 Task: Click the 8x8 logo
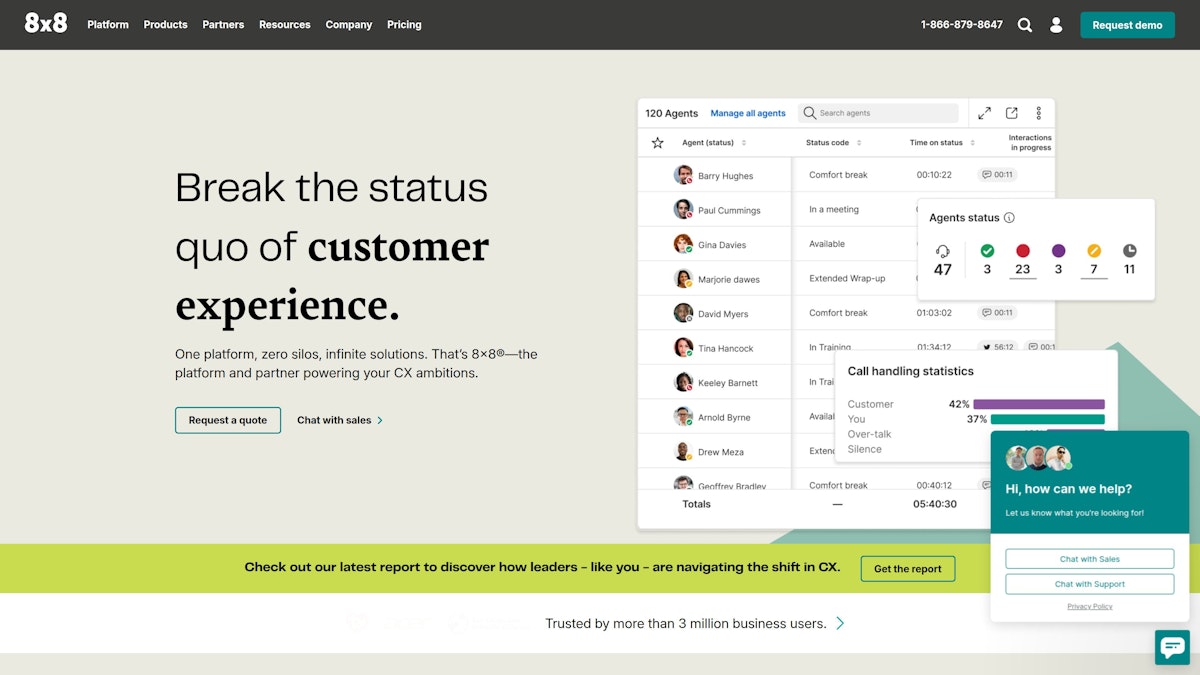point(46,24)
